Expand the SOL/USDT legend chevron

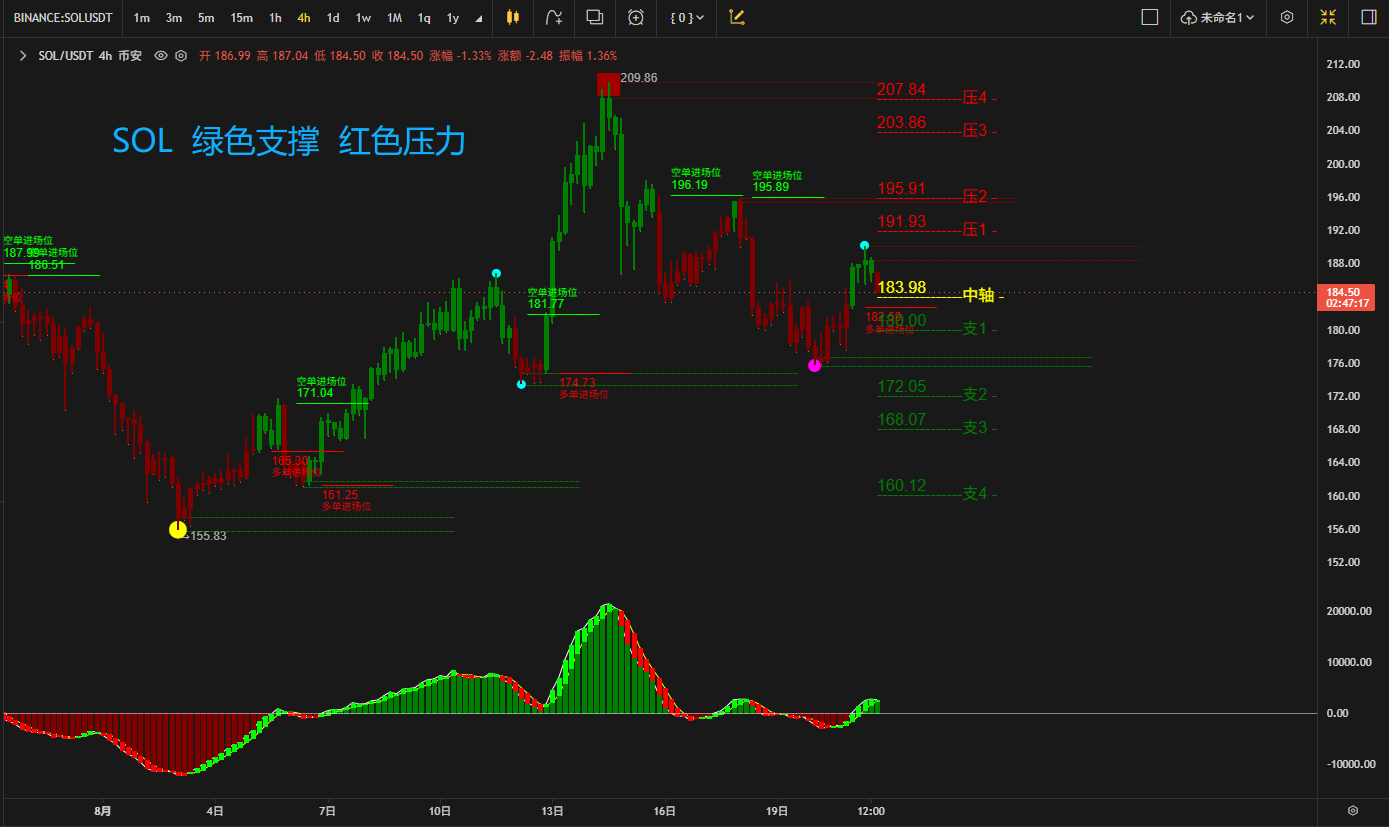(22, 56)
